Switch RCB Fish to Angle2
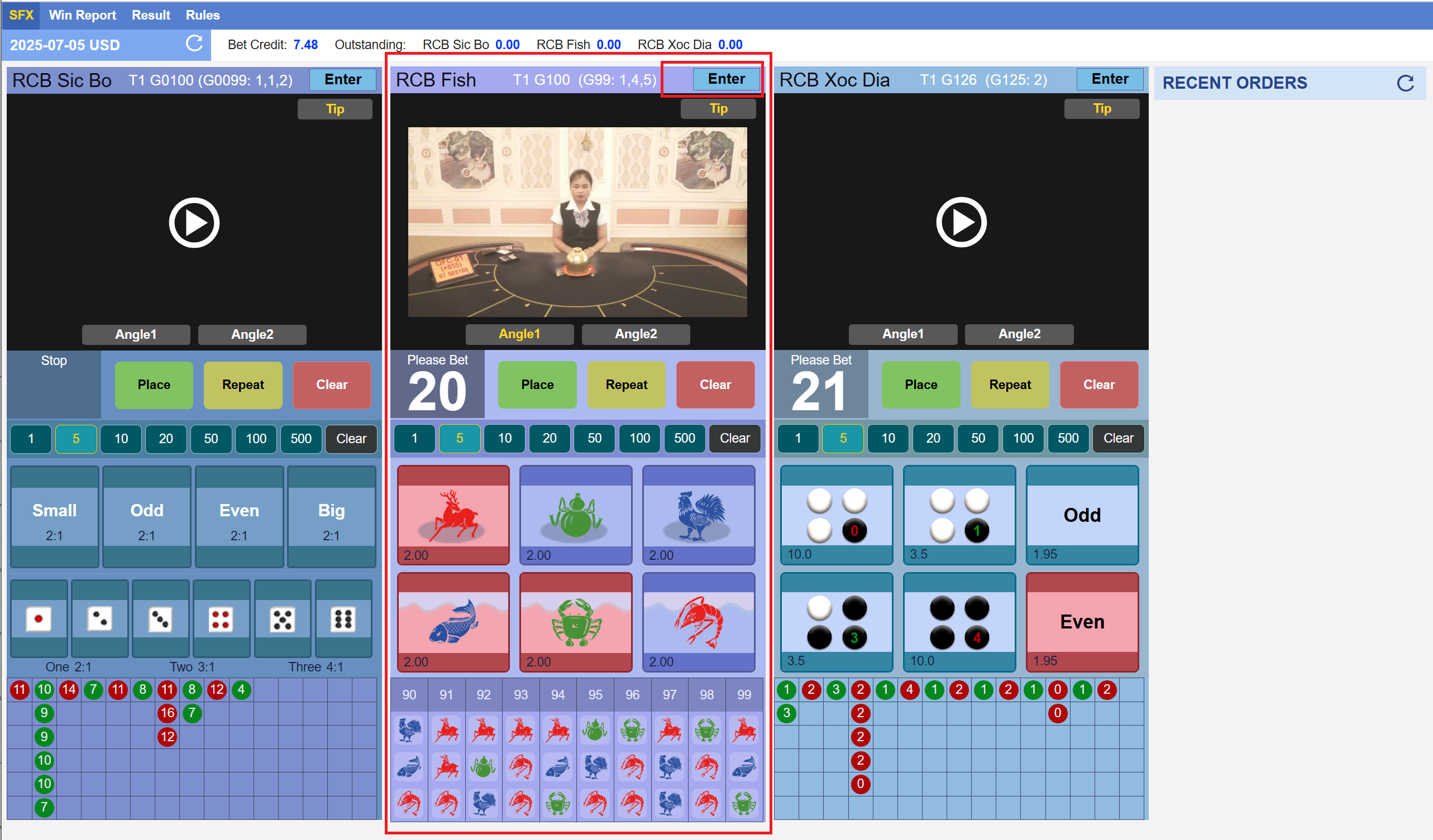Image resolution: width=1433 pixels, height=840 pixels. (x=635, y=334)
